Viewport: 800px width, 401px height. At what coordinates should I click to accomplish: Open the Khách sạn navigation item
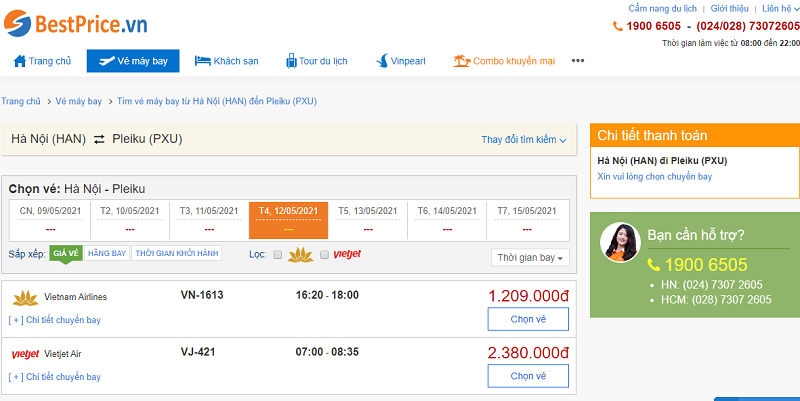point(227,61)
